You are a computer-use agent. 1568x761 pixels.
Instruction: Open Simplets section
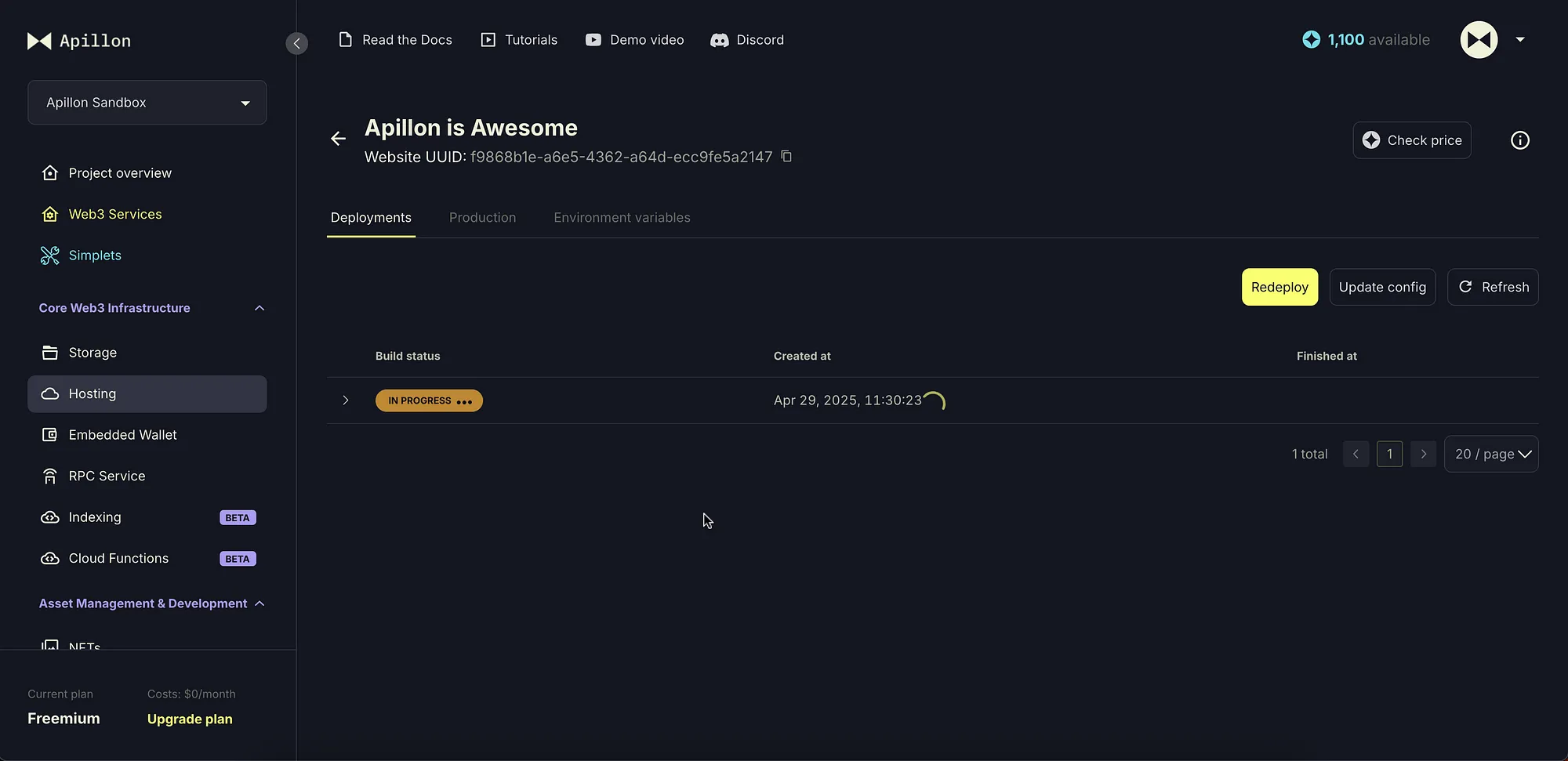(x=147, y=255)
